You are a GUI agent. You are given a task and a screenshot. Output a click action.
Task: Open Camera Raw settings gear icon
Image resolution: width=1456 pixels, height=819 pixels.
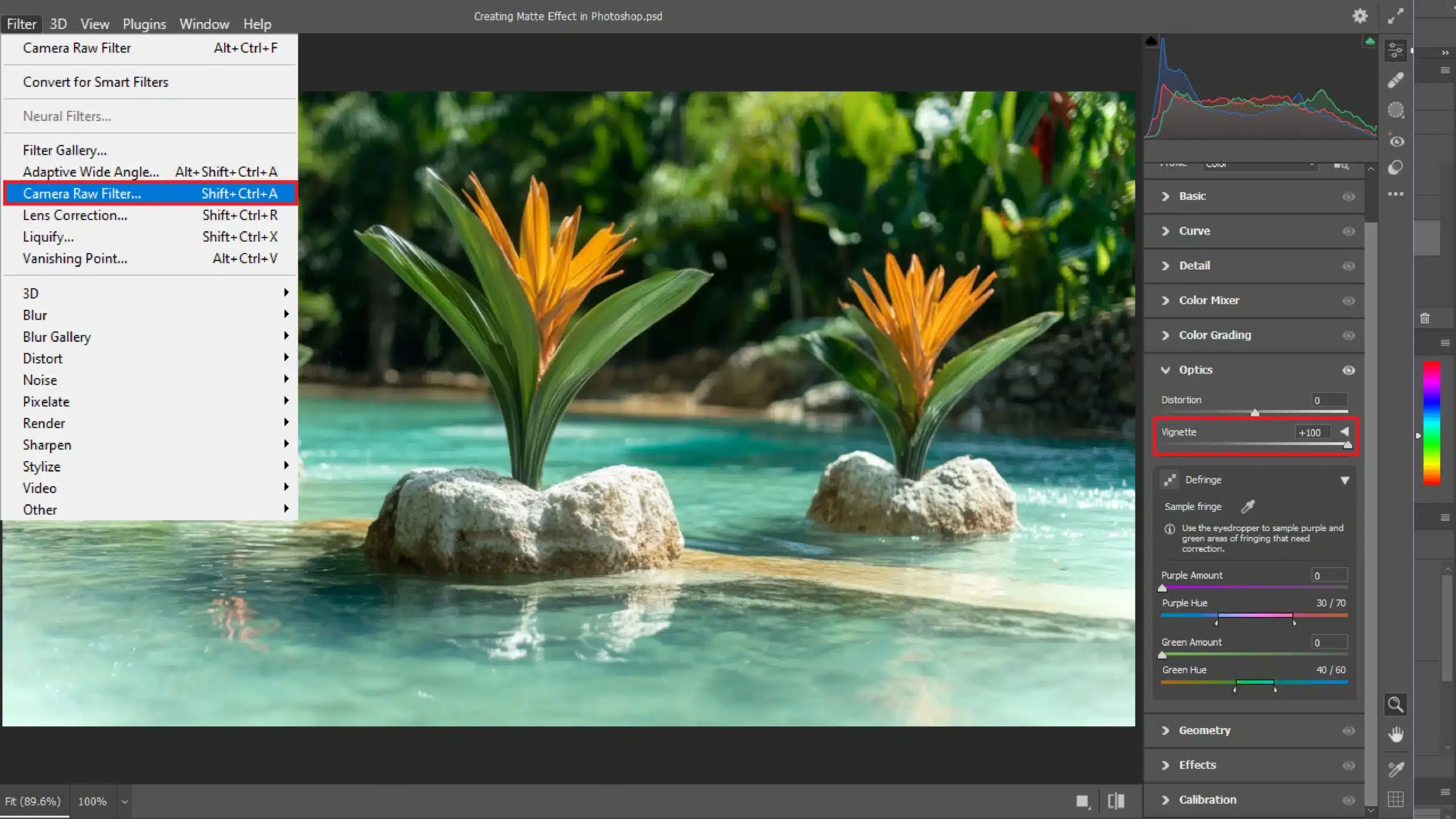tap(1360, 16)
